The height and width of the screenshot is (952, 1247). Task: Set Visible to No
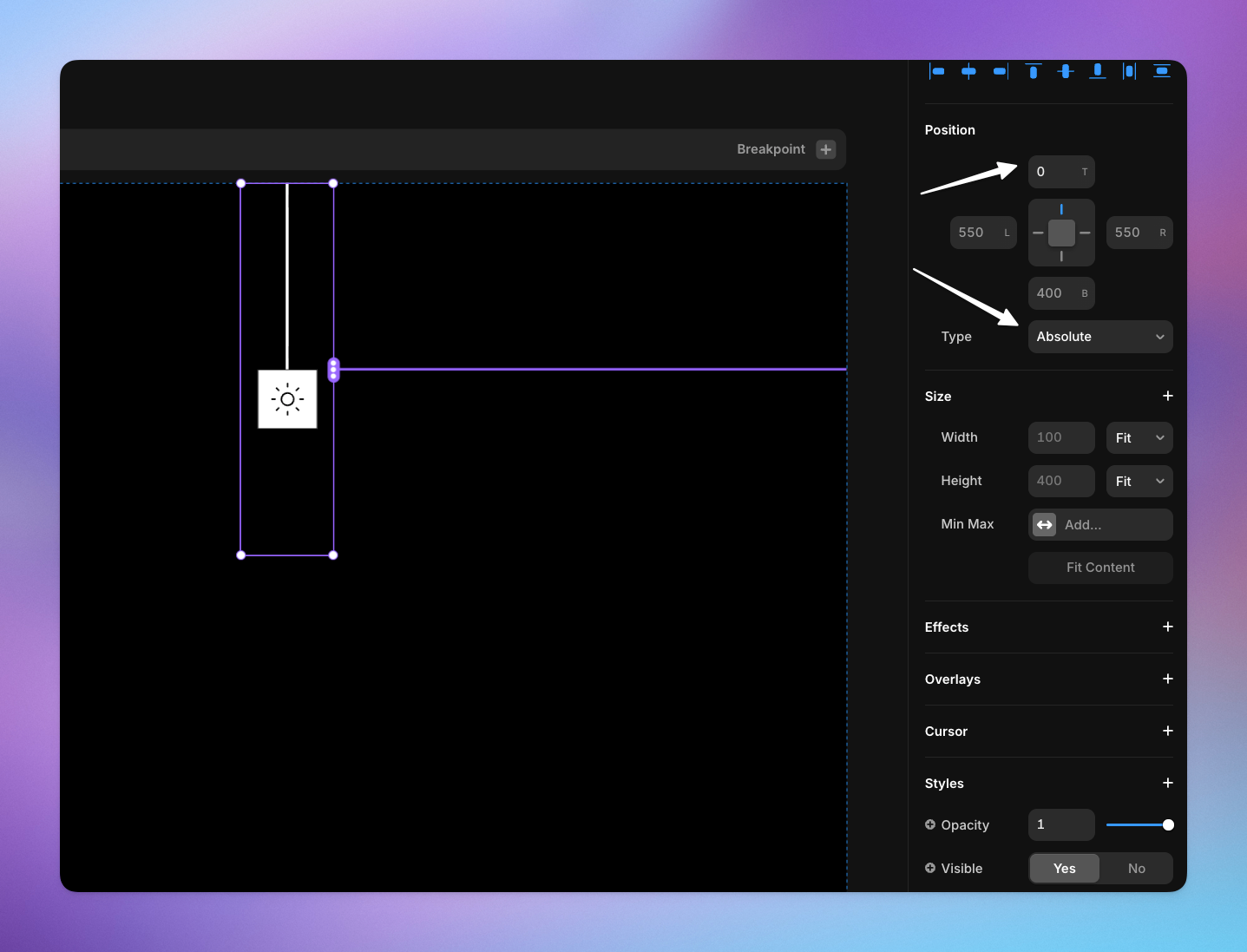(x=1136, y=868)
